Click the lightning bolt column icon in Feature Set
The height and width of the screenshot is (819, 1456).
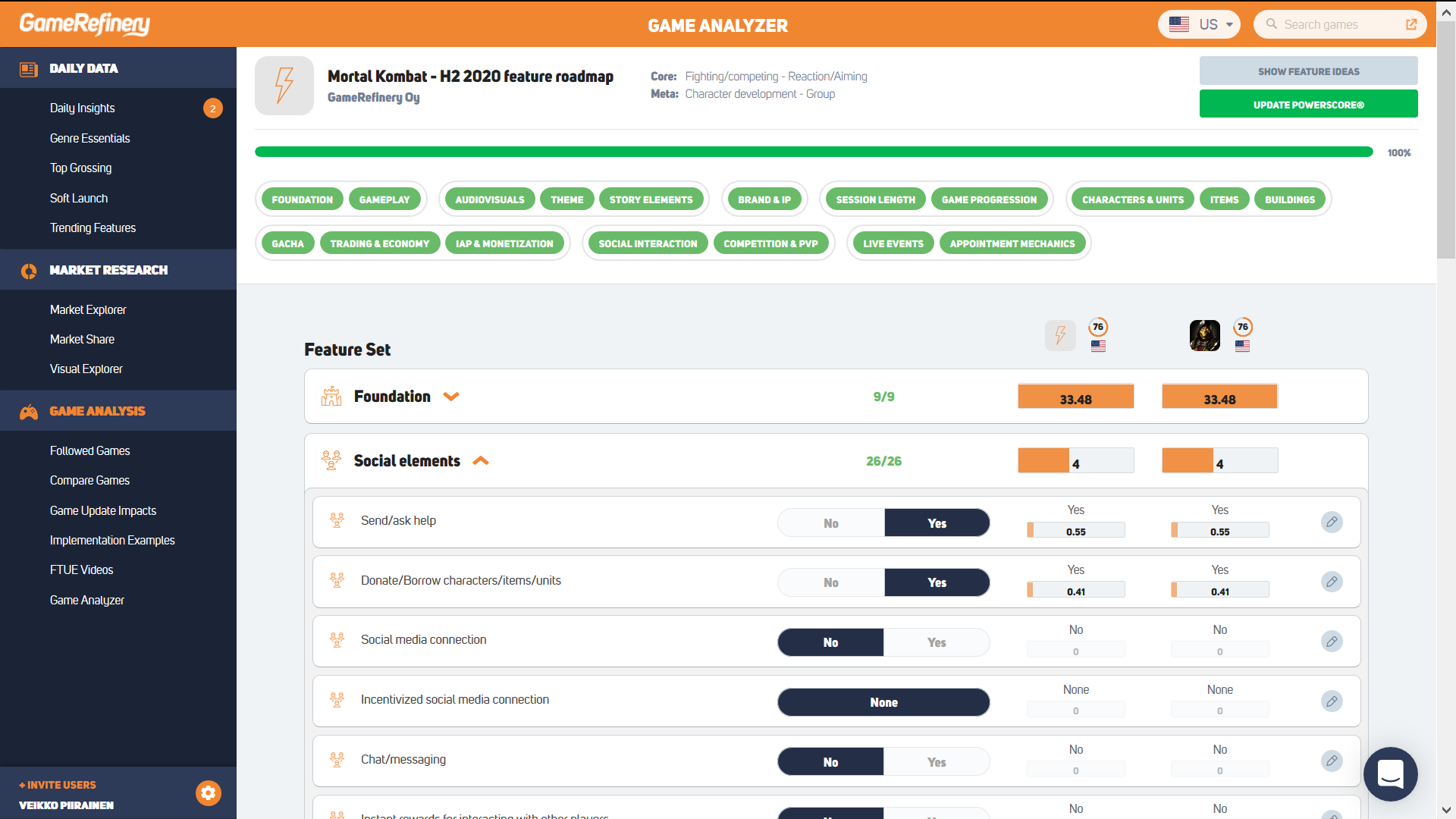1060,335
